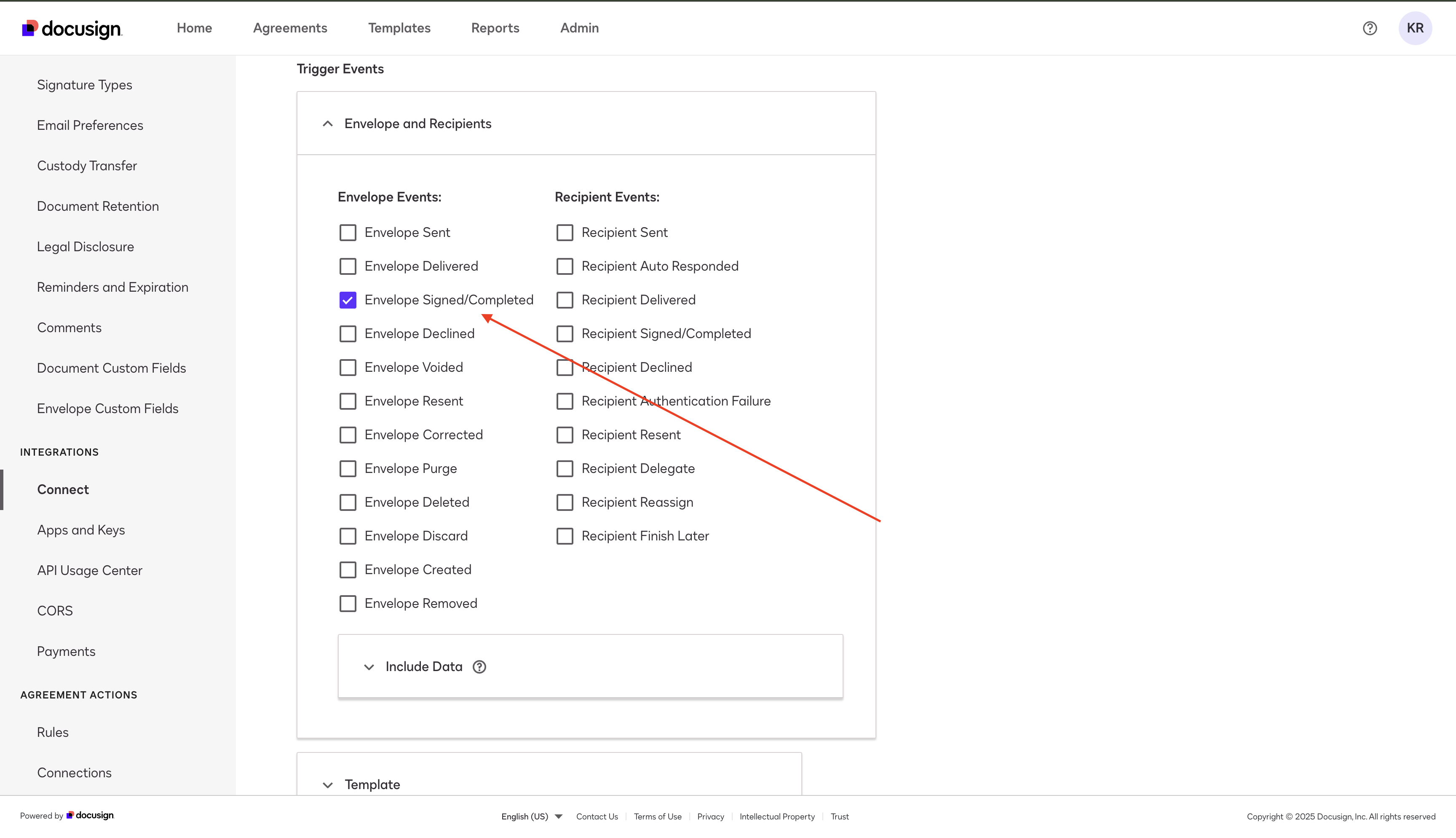Tick the Envelope Voided checkbox
Screen dimensions: 1456x838
coord(348,368)
